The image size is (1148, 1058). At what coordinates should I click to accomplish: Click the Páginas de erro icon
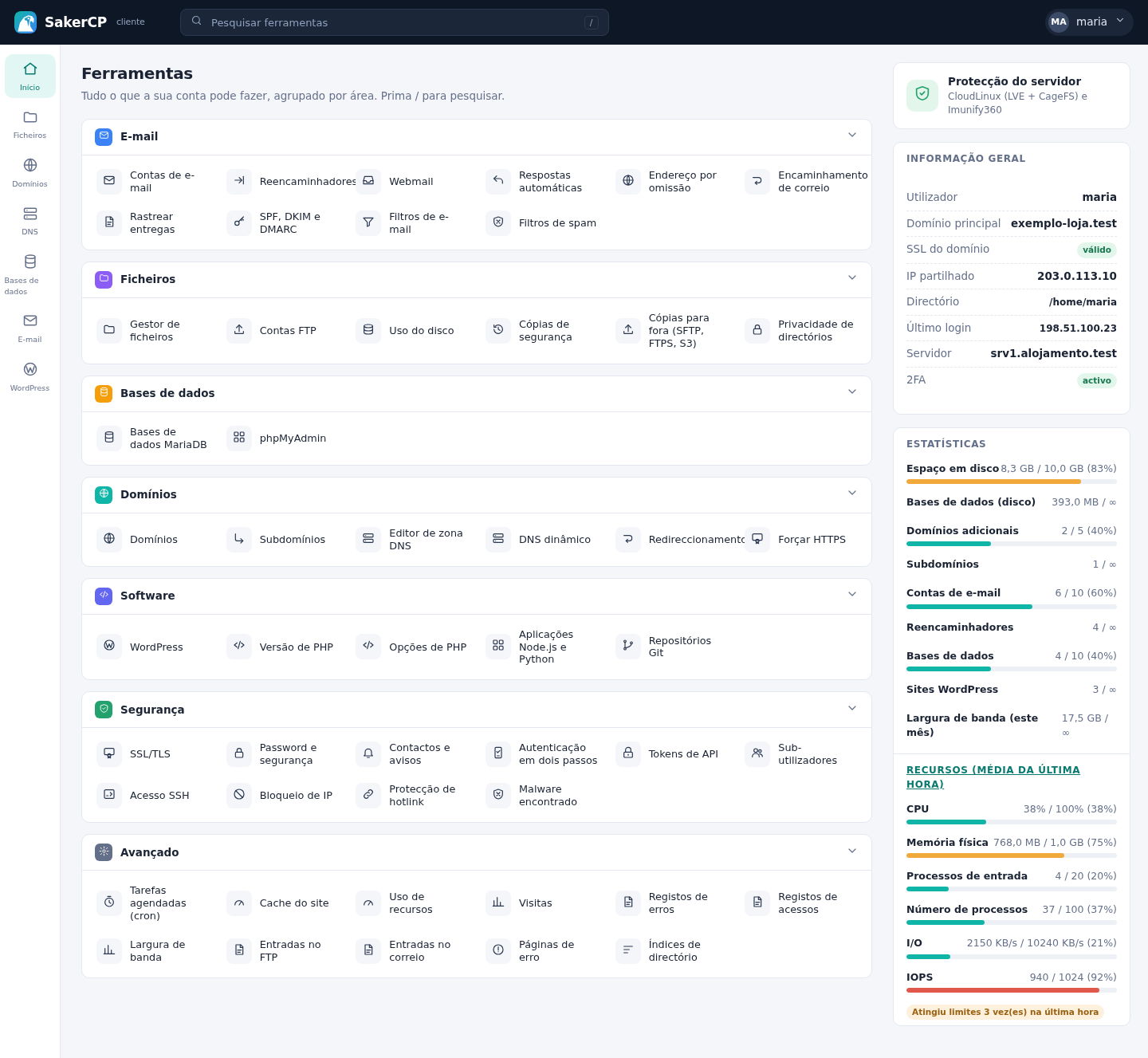click(x=498, y=950)
